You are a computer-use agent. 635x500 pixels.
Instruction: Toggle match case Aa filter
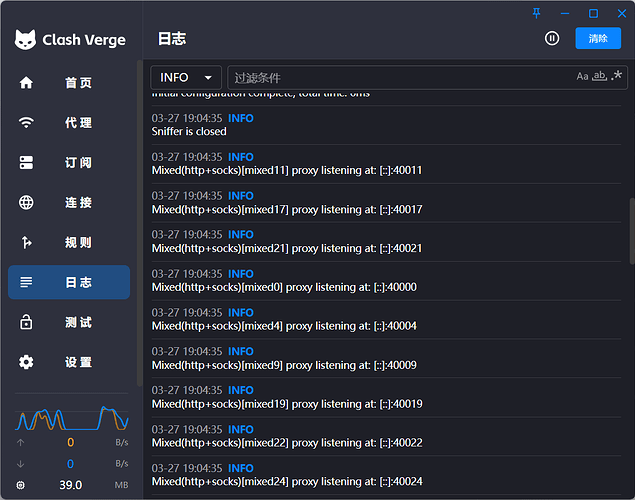(582, 76)
